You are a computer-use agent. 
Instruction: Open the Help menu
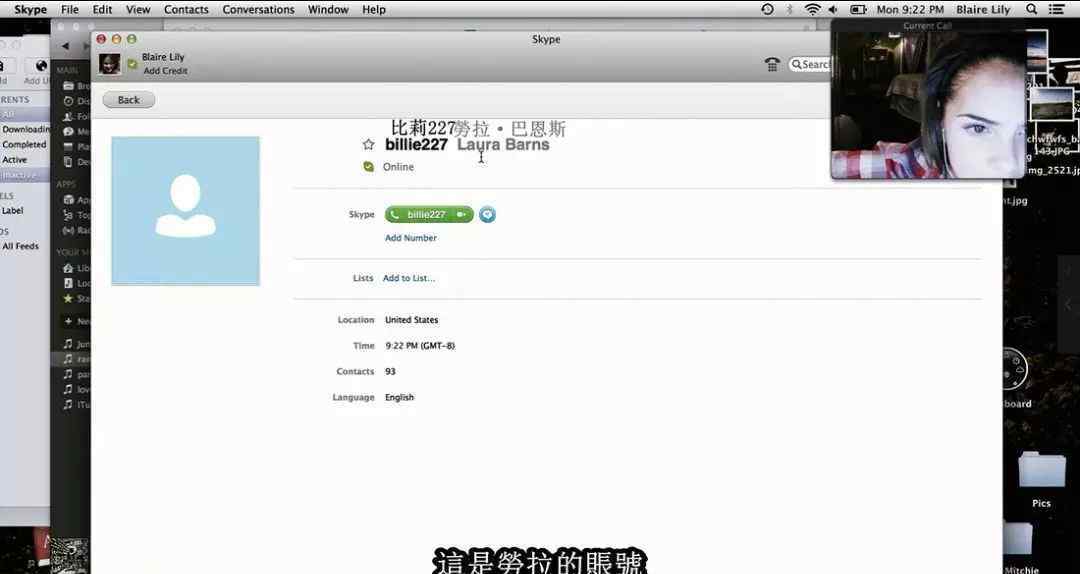coord(374,10)
